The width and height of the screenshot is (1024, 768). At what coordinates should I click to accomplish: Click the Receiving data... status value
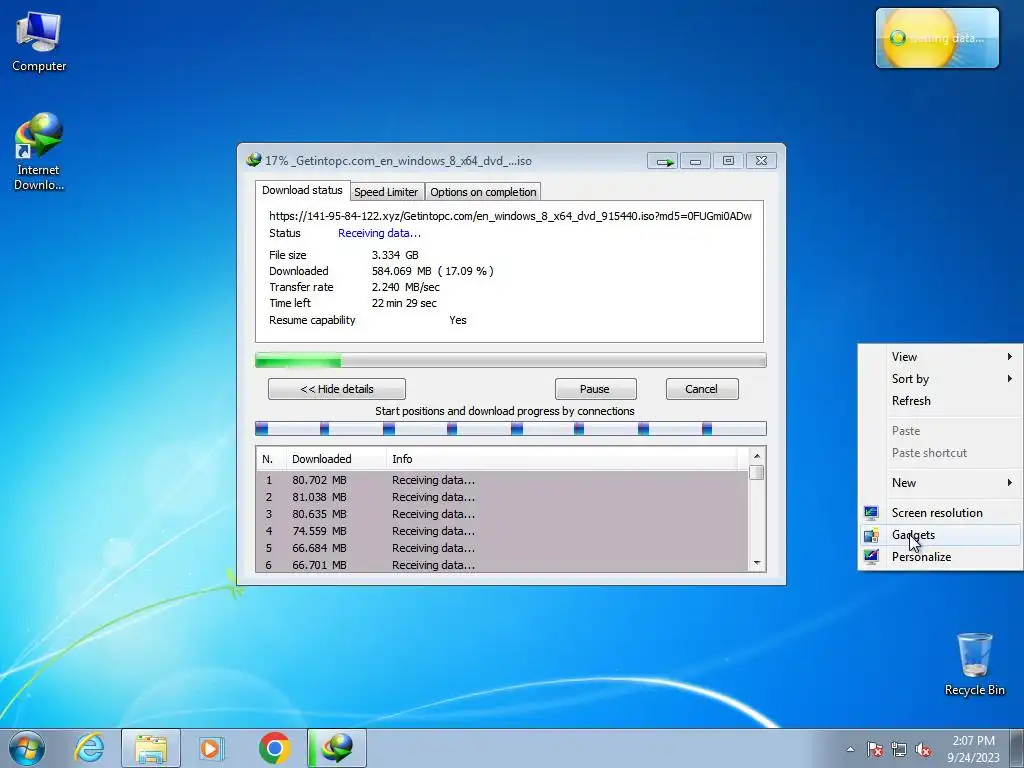[379, 233]
